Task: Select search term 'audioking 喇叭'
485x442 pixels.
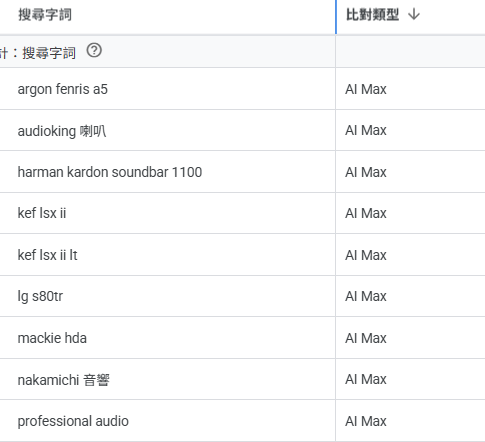Action: point(62,131)
